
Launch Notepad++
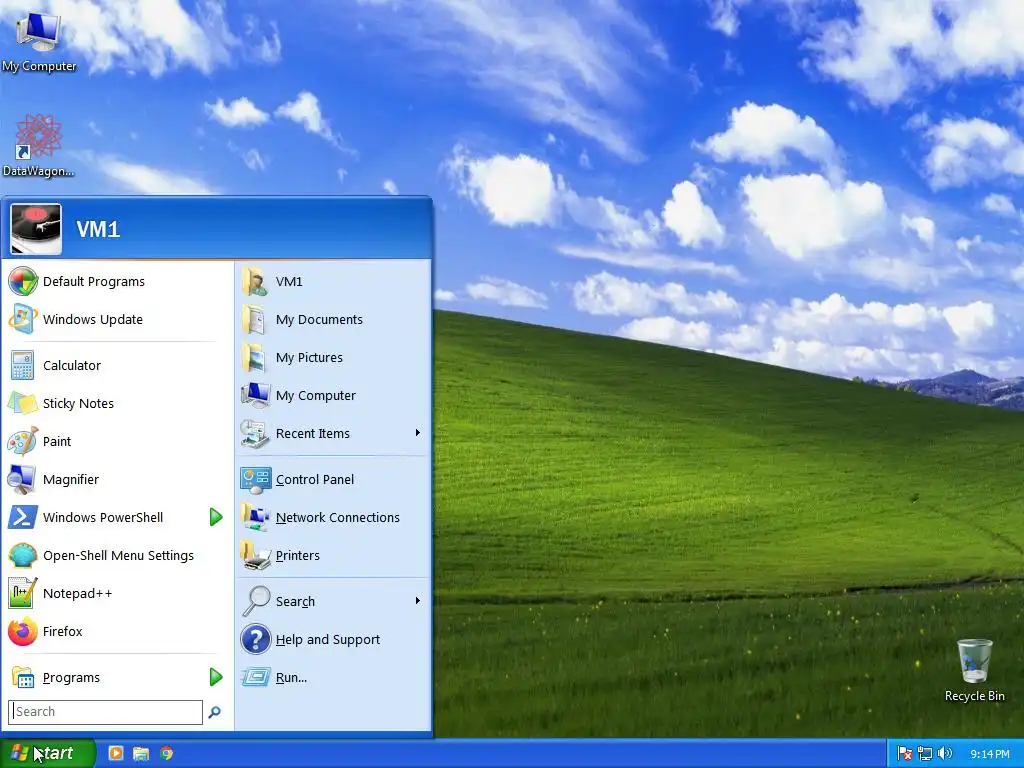pyautogui.click(x=118, y=593)
